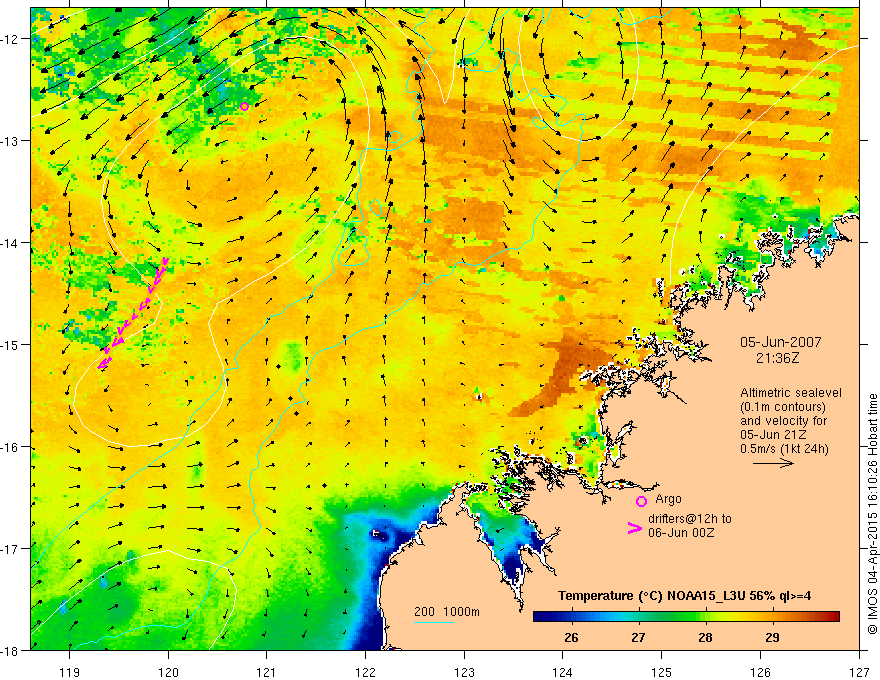This screenshot has height=680, width=880.
Task: Click latitude axis label -15
Action: pos(11,344)
